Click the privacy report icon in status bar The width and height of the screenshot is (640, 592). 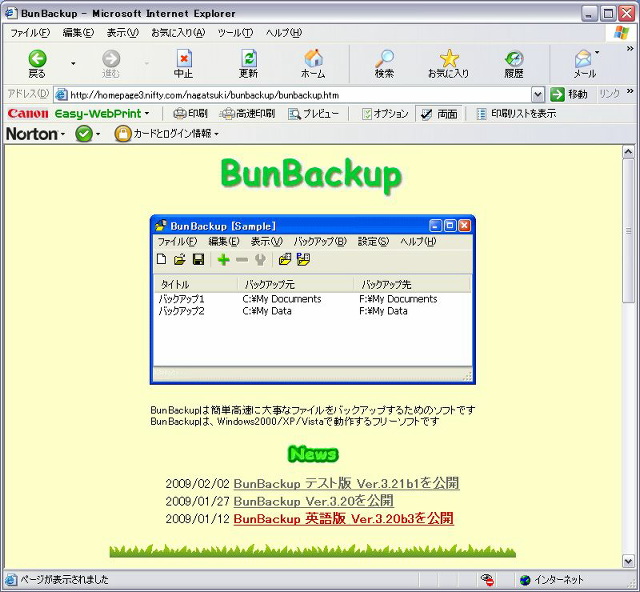click(x=487, y=579)
